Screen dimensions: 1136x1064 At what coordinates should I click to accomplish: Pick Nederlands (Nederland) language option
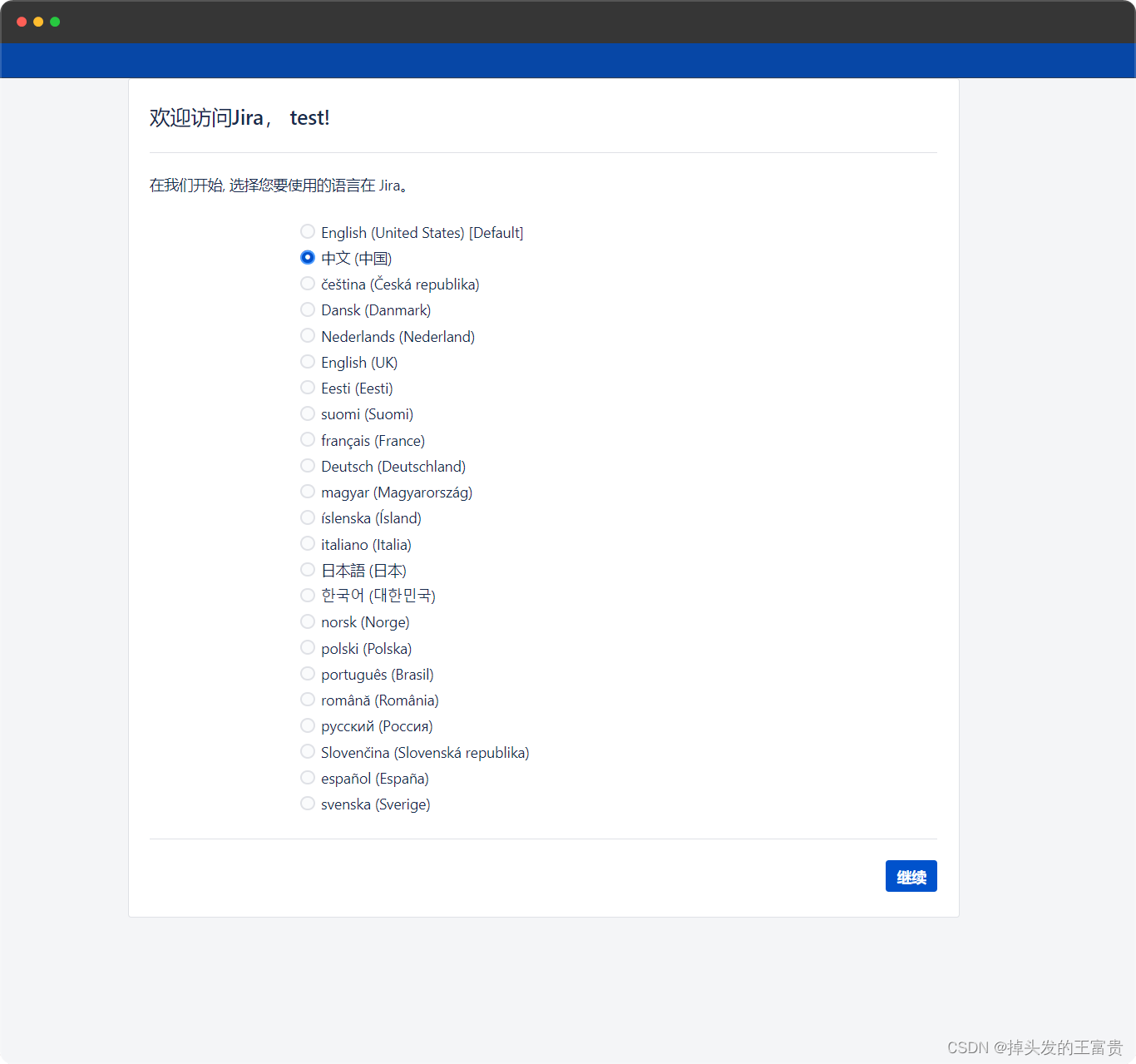(308, 335)
